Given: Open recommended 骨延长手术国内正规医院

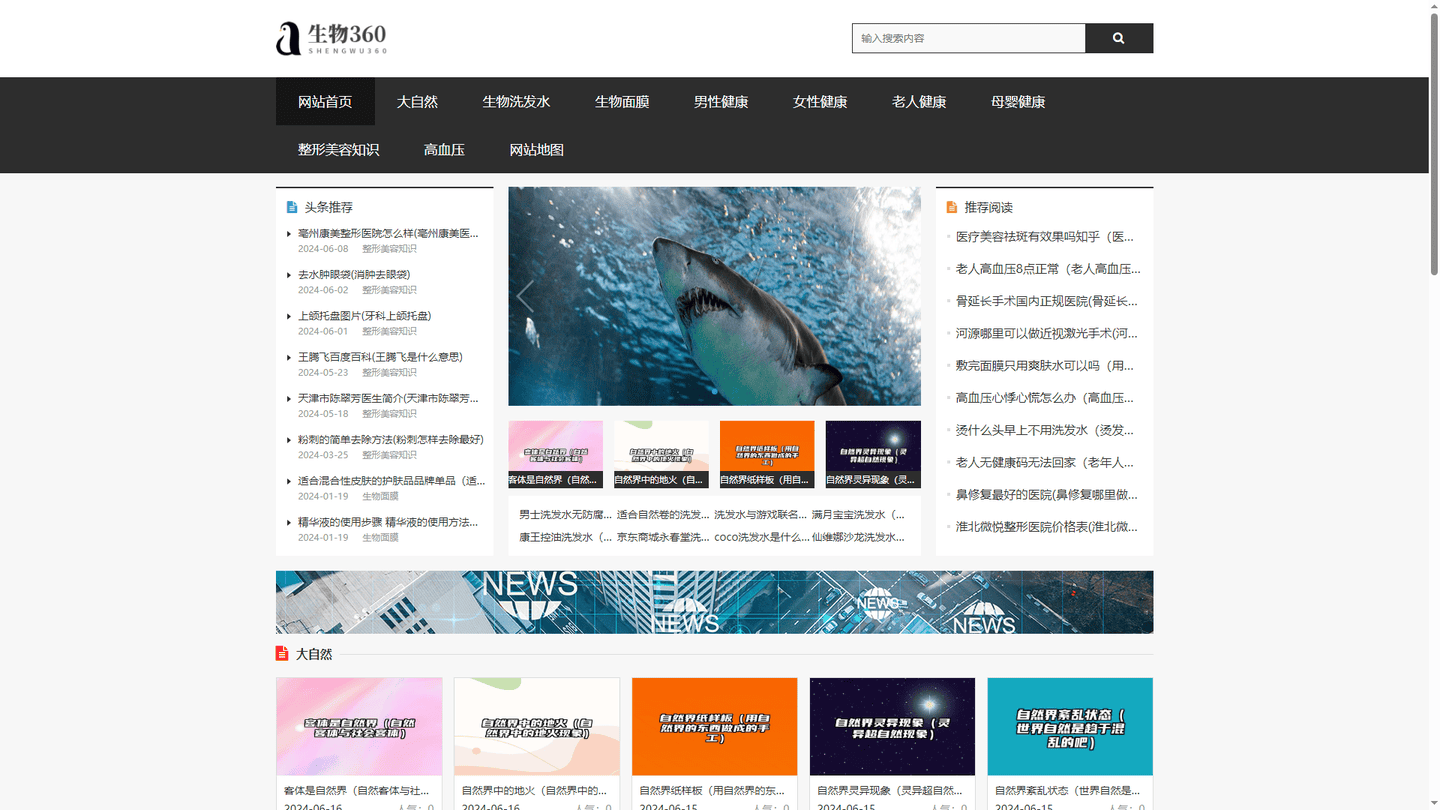Looking at the screenshot, I should click(x=1047, y=301).
